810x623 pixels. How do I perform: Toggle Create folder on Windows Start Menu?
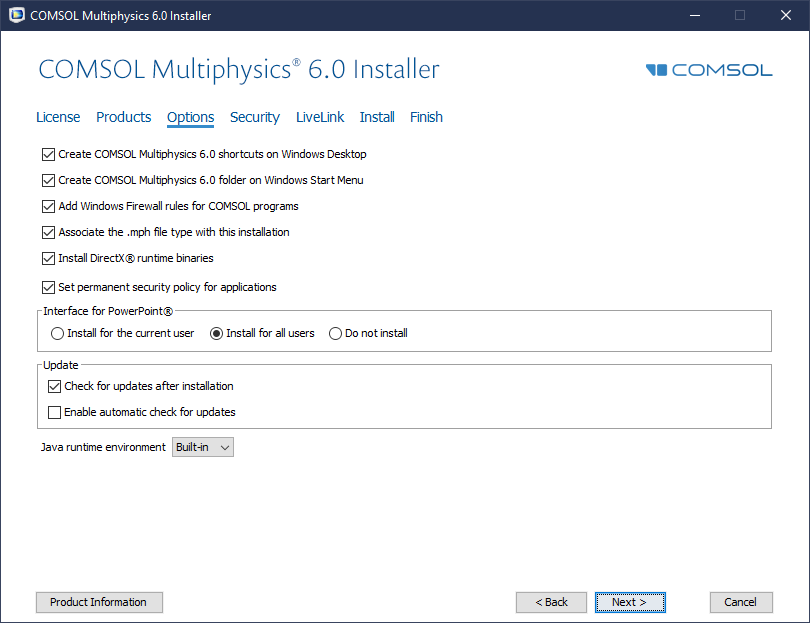[48, 181]
